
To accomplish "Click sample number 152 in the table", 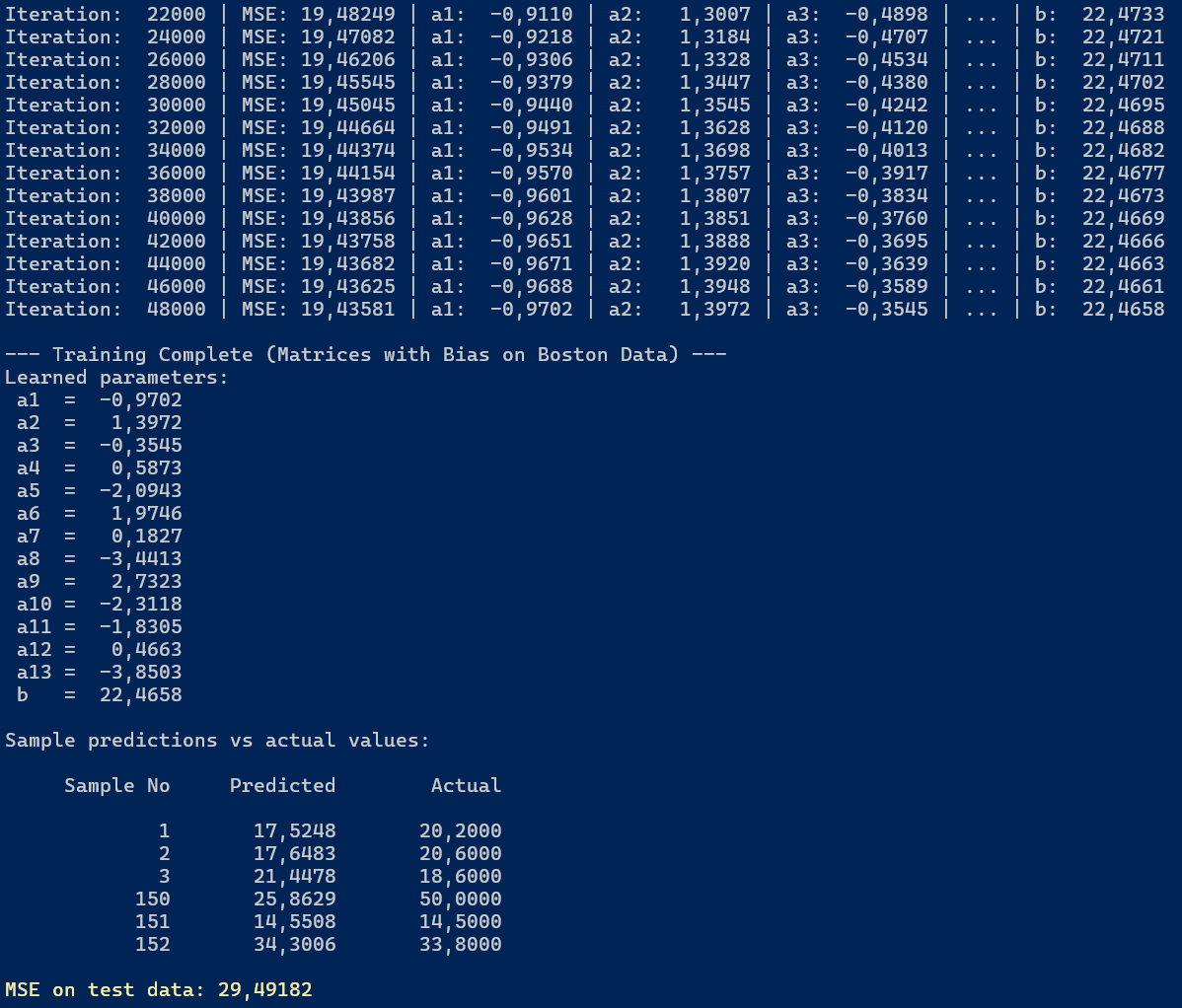I will [x=152, y=944].
